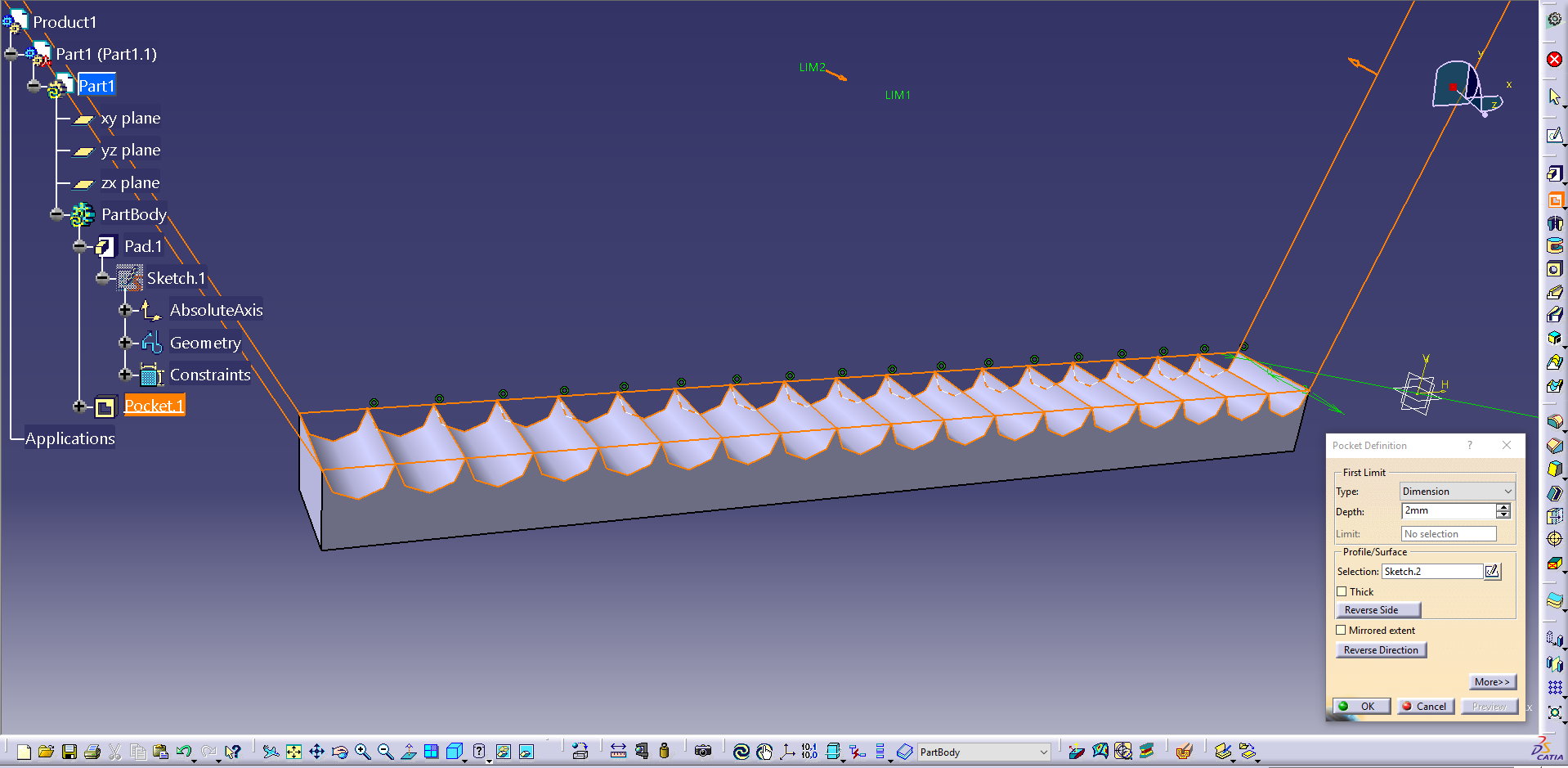Image resolution: width=1568 pixels, height=768 pixels.
Task: Select the Pad tool in right toolbar
Action: [1555, 173]
